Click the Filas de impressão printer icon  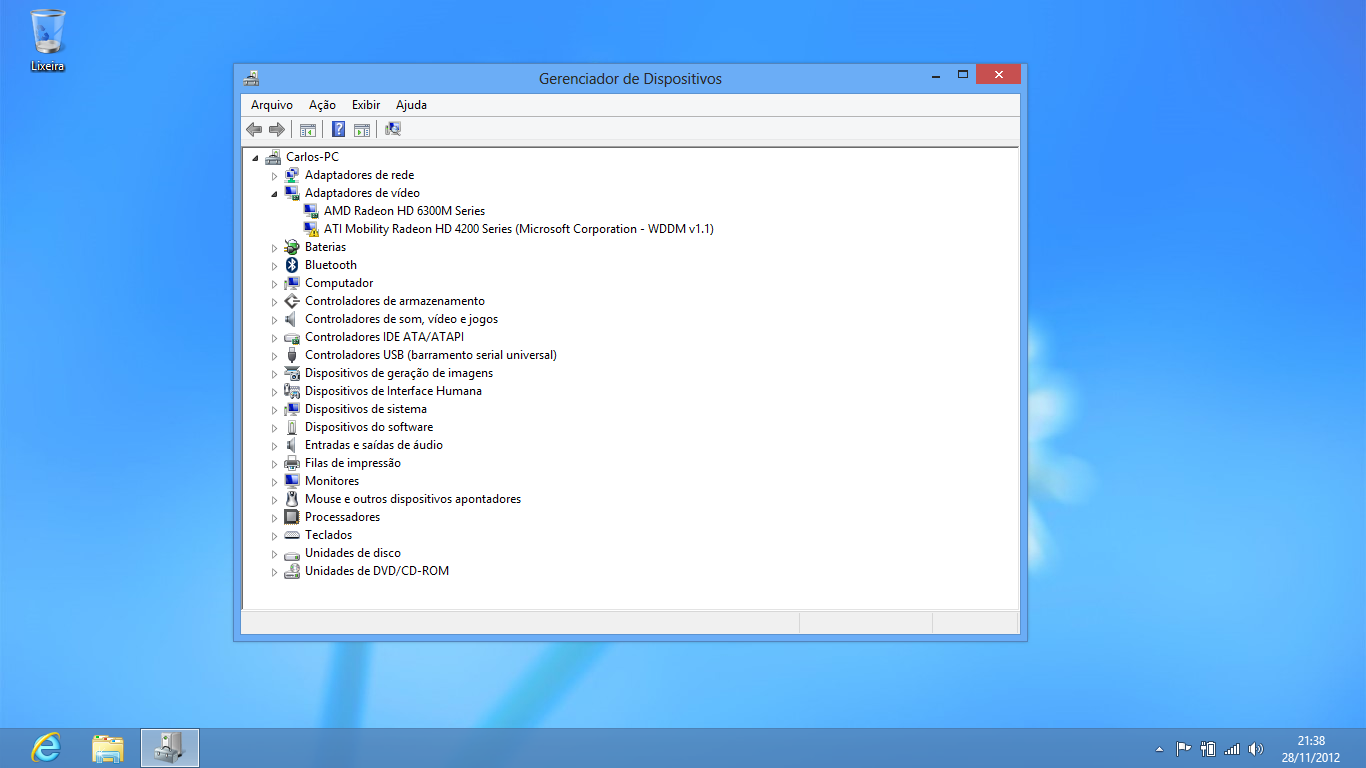tap(292, 463)
